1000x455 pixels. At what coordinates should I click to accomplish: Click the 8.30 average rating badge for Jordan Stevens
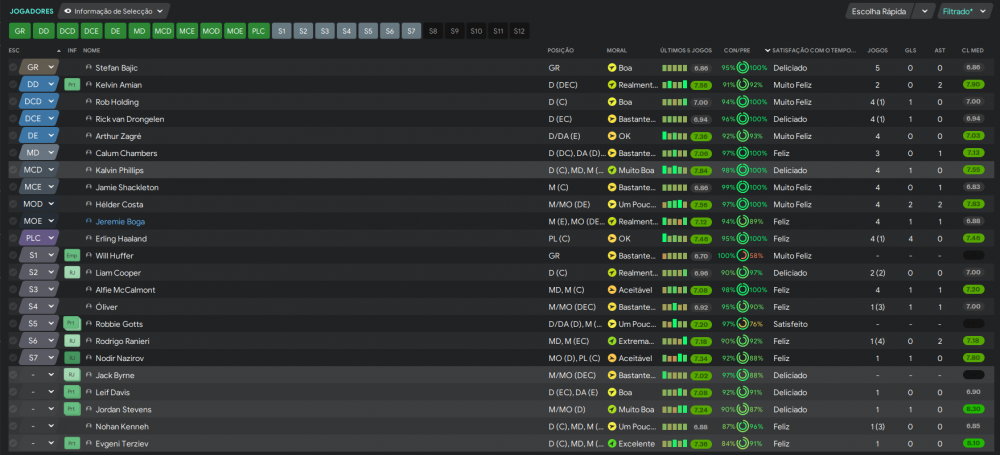973,410
